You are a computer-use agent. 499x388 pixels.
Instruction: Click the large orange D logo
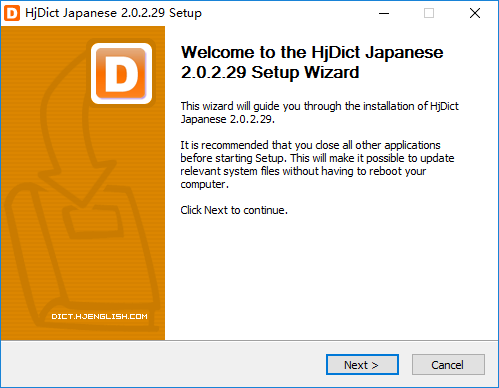pyautogui.click(x=121, y=73)
